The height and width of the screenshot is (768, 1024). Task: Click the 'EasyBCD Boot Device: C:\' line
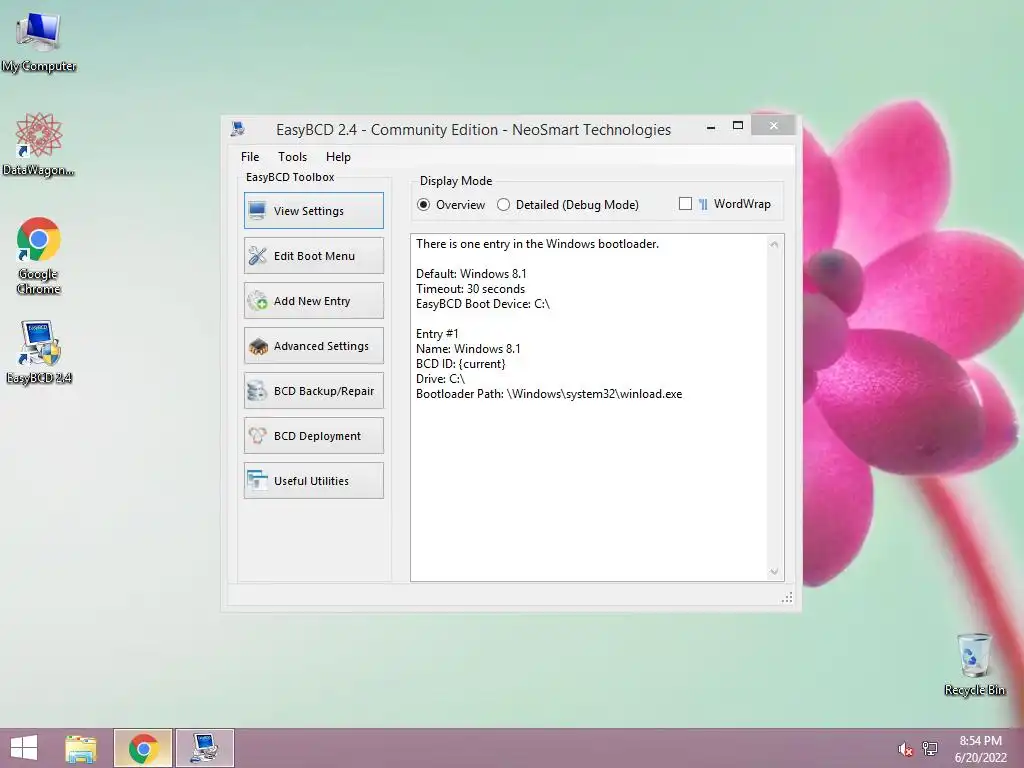tap(483, 304)
